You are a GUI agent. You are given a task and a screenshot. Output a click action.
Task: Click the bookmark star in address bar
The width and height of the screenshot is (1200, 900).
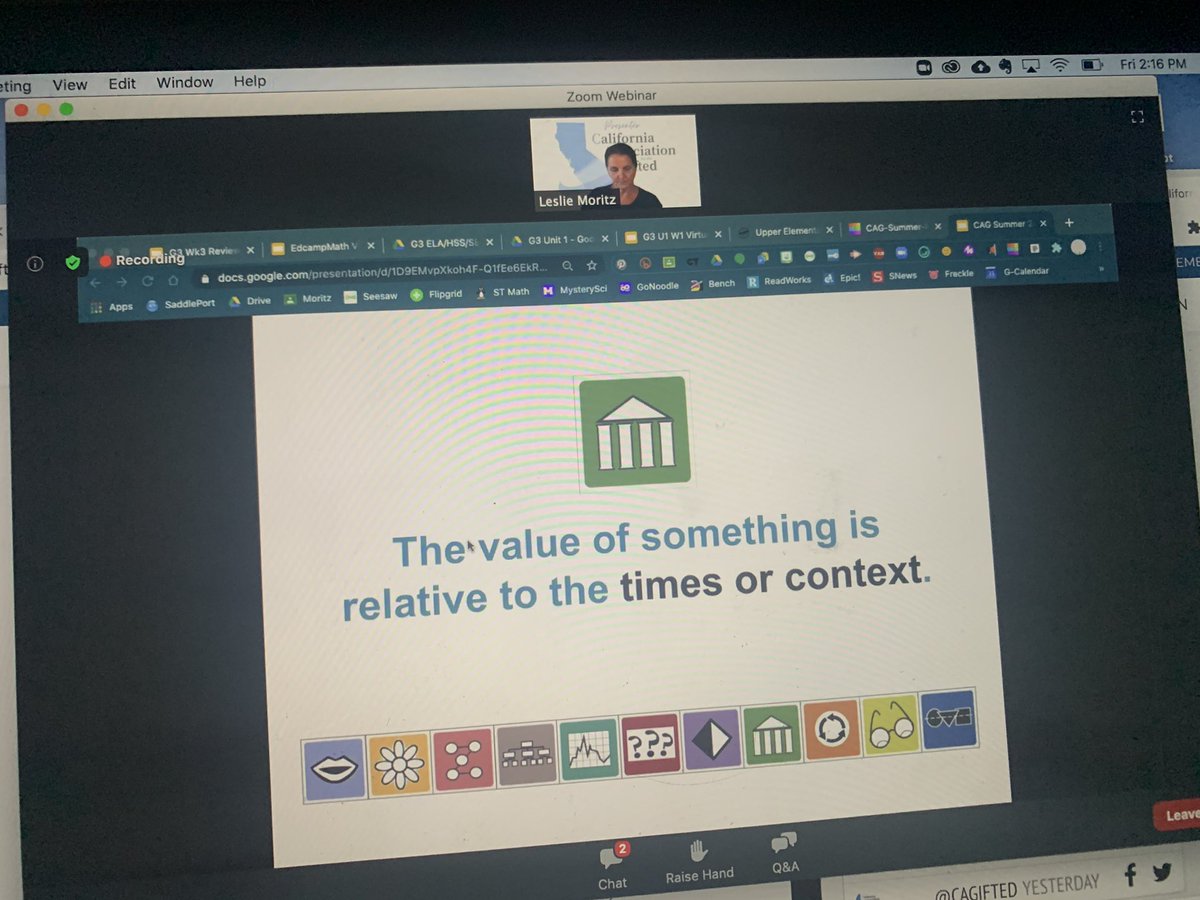tap(592, 265)
